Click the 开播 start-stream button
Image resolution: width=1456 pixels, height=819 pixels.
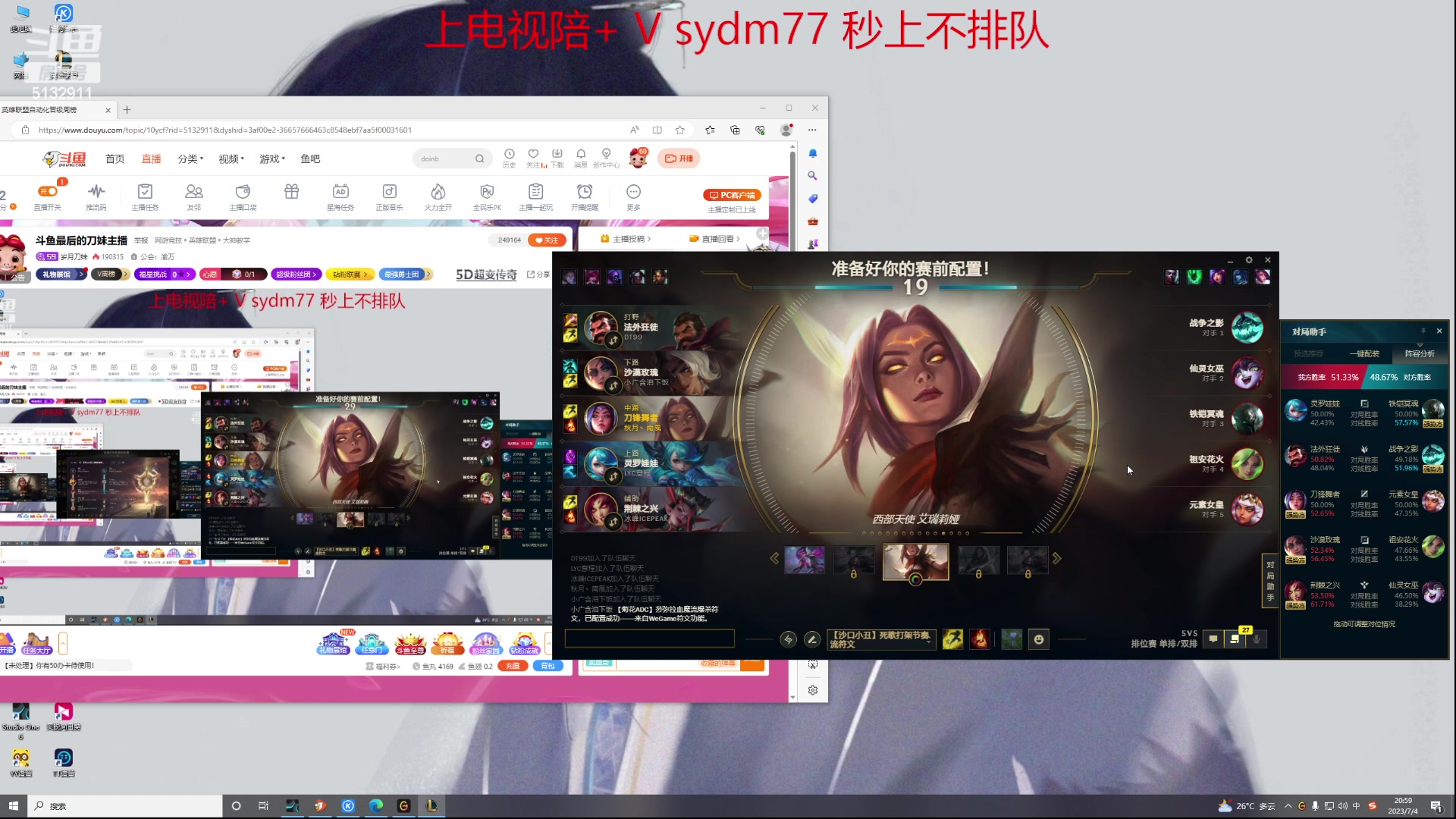tap(678, 158)
